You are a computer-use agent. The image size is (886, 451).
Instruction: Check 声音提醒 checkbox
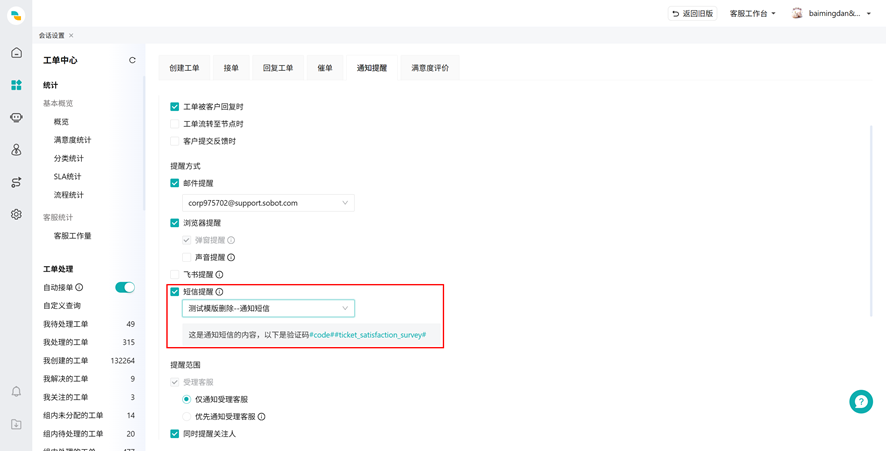tap(186, 257)
